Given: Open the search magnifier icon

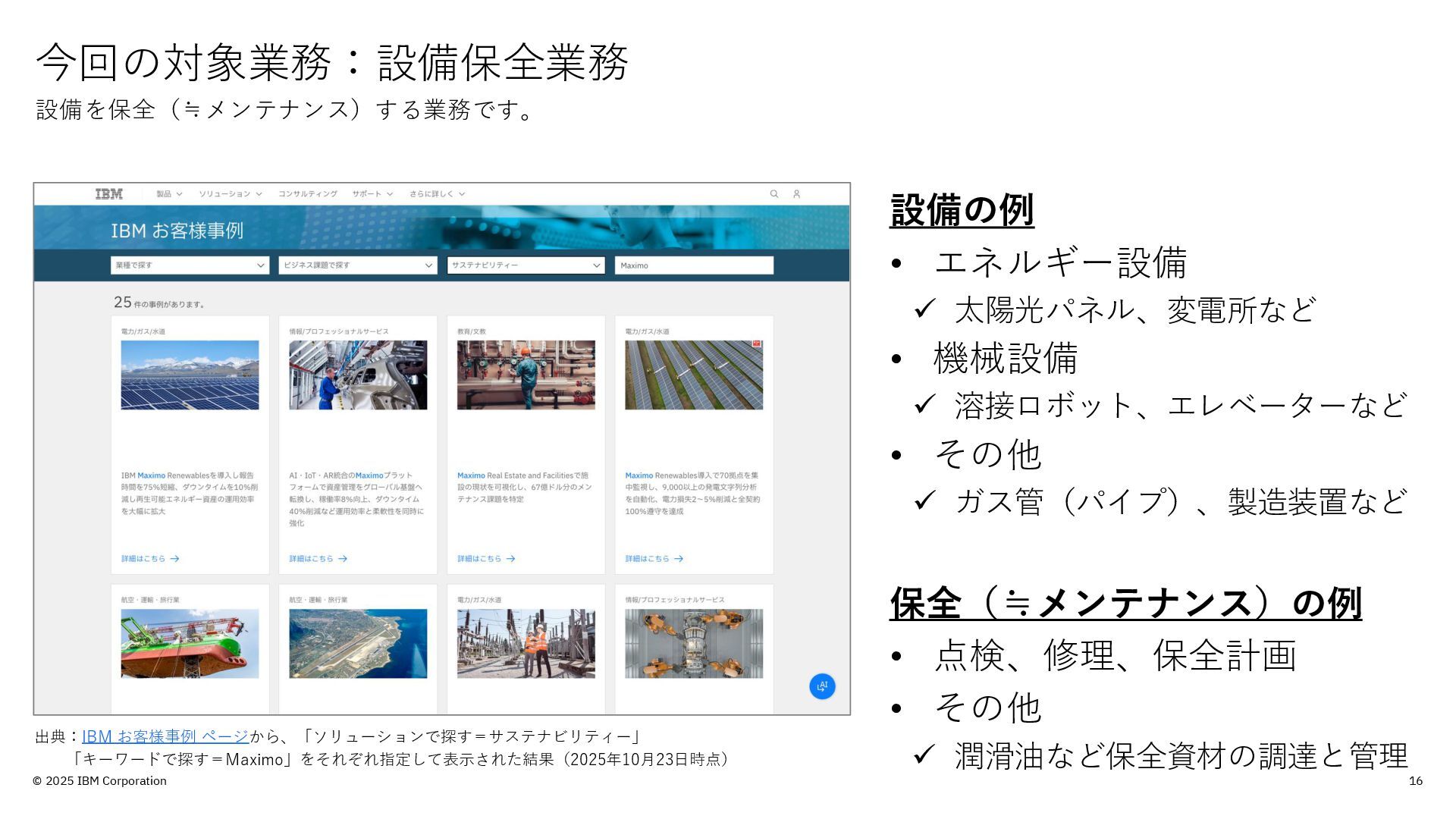Looking at the screenshot, I should 774,194.
